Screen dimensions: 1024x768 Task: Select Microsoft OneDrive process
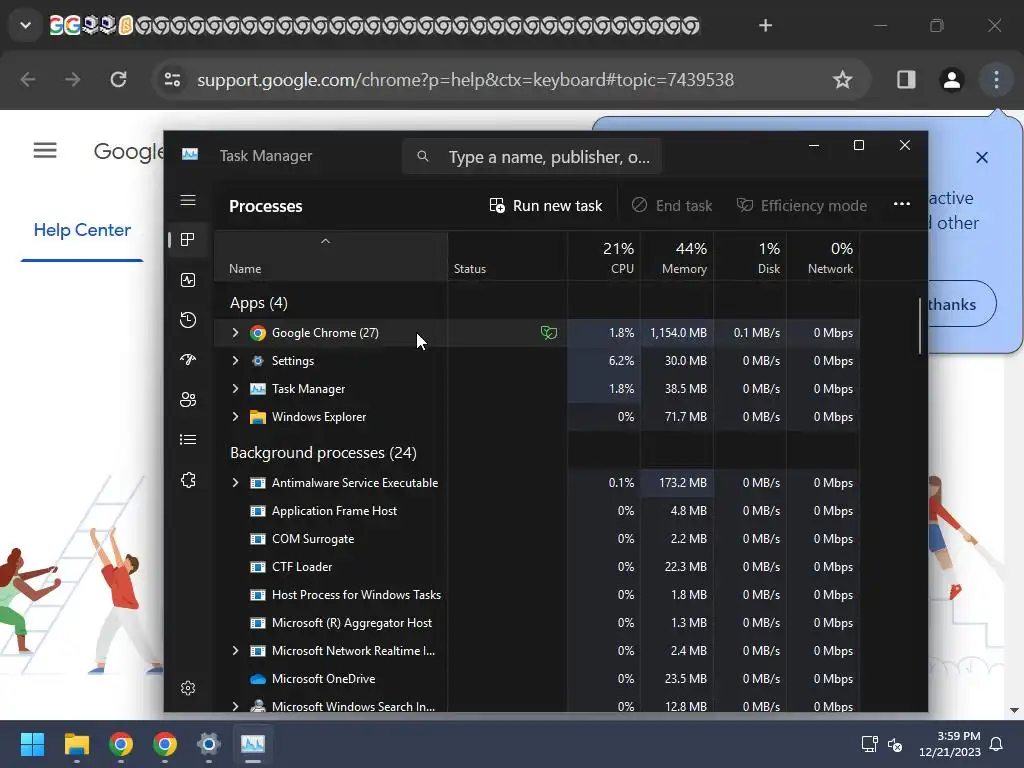click(537, 679)
